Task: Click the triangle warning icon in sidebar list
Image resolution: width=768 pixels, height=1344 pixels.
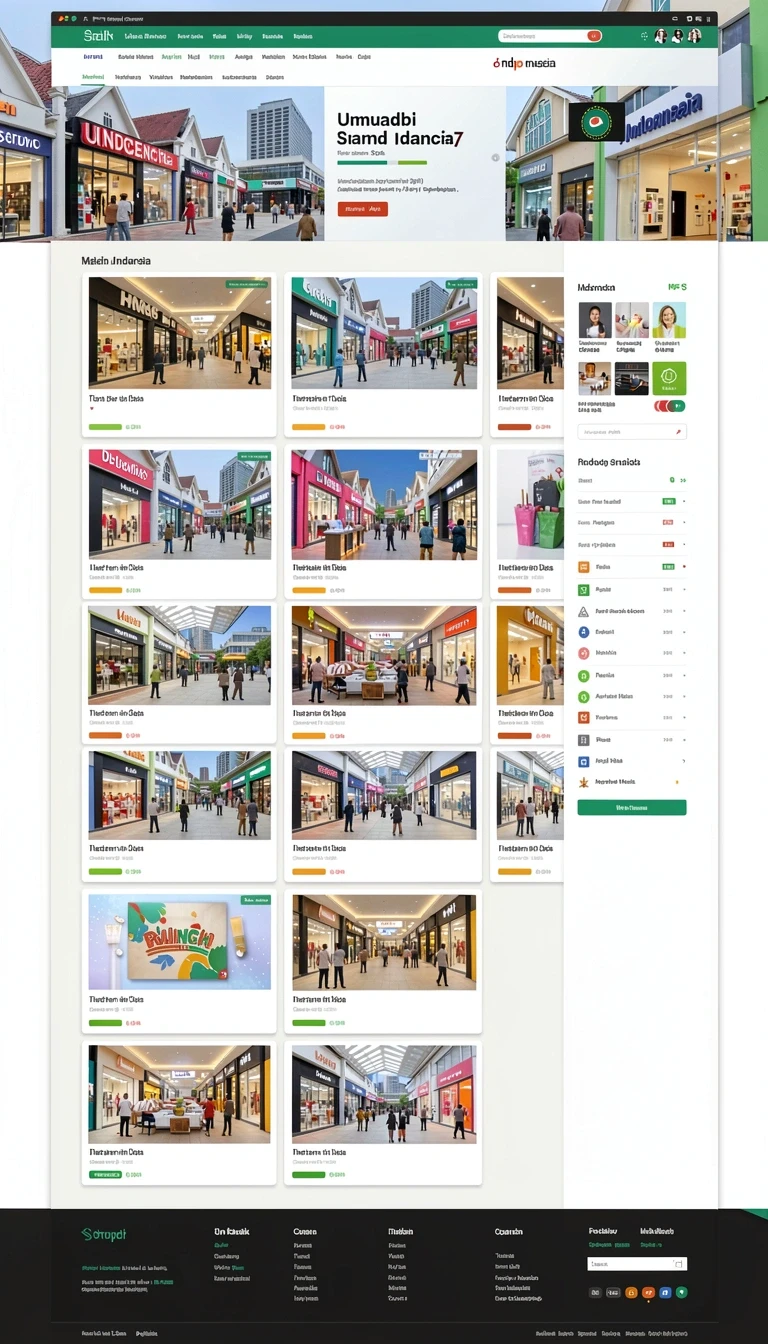Action: click(x=584, y=611)
